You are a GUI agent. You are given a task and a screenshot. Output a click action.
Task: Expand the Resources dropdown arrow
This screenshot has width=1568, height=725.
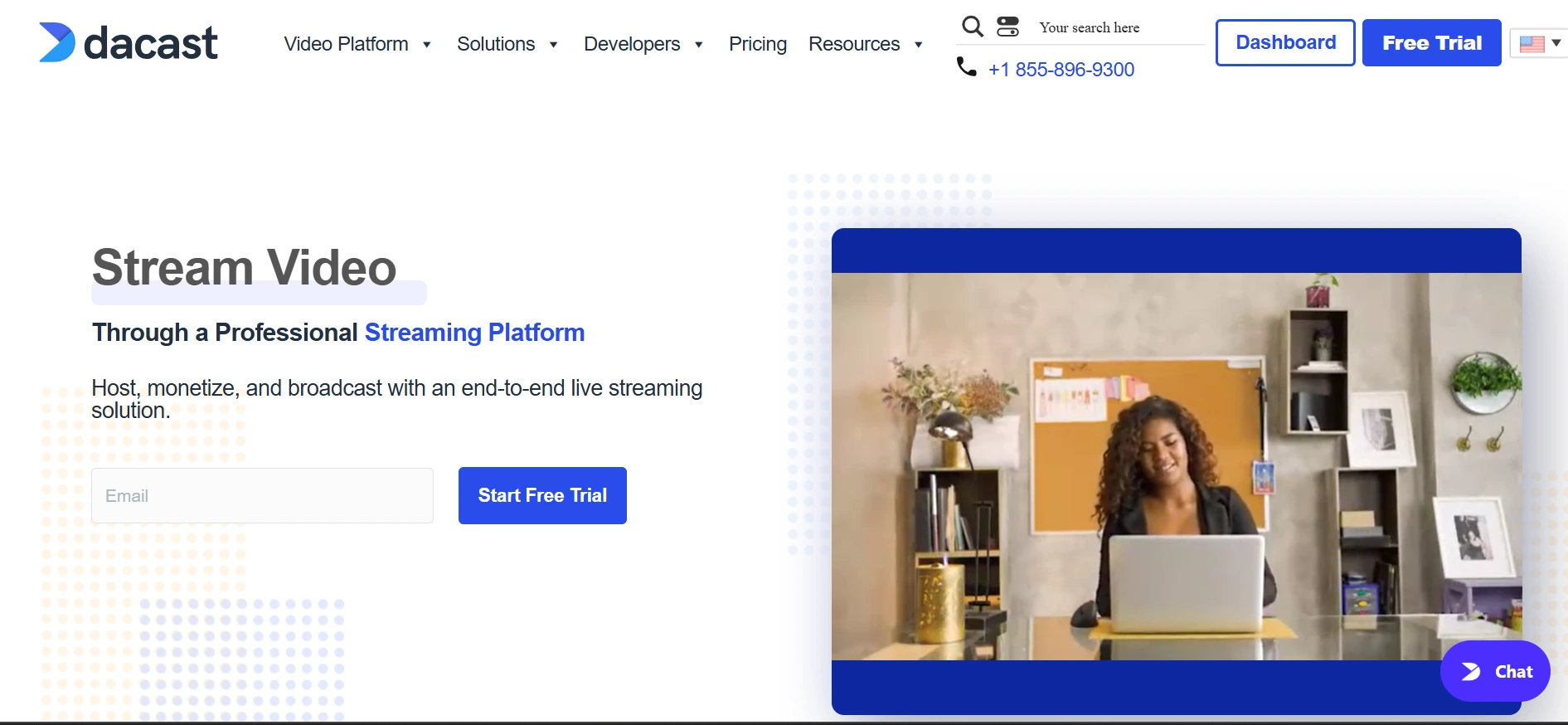[918, 45]
